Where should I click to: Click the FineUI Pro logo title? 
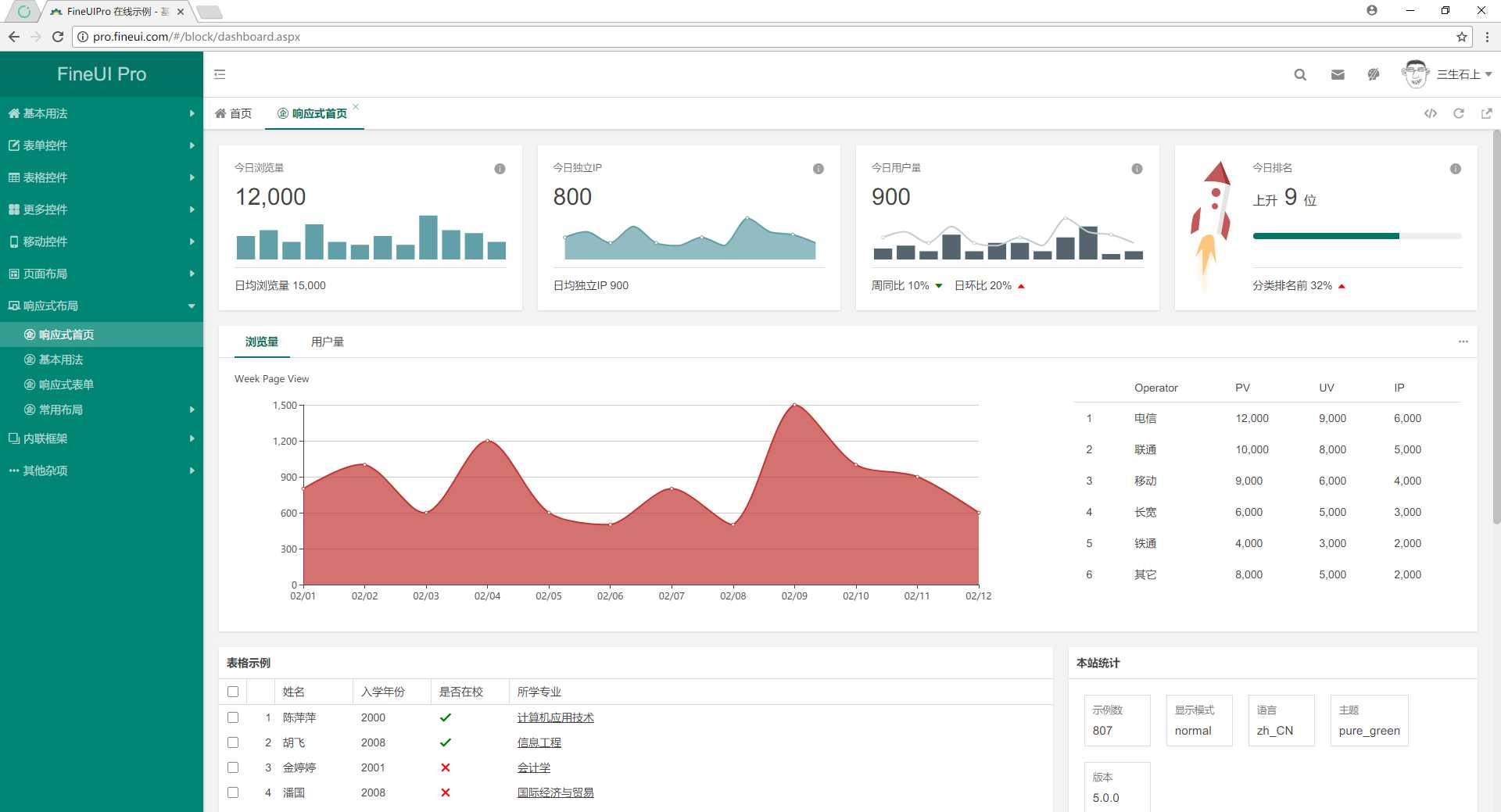[102, 74]
